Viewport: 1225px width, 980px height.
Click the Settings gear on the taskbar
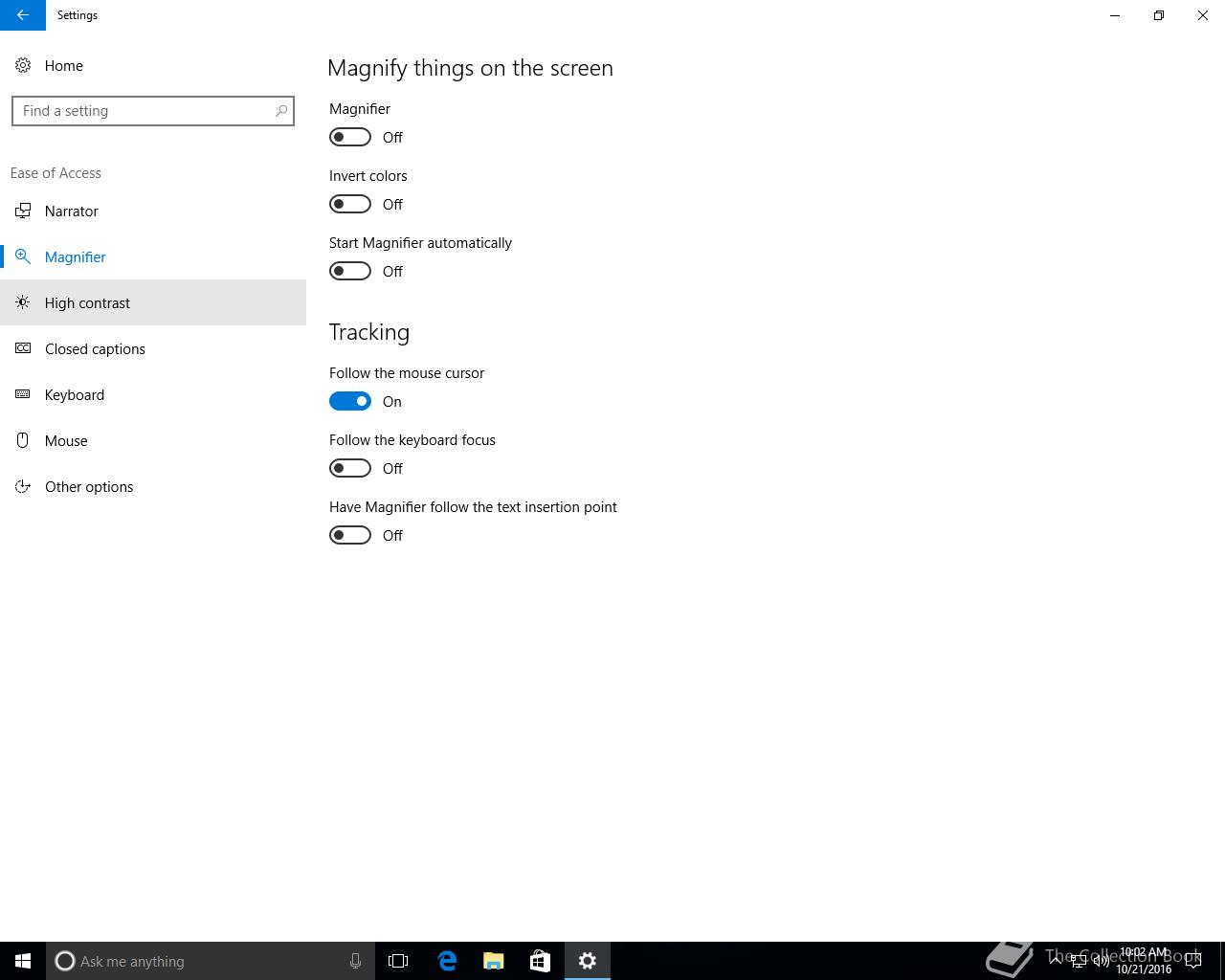click(x=588, y=961)
